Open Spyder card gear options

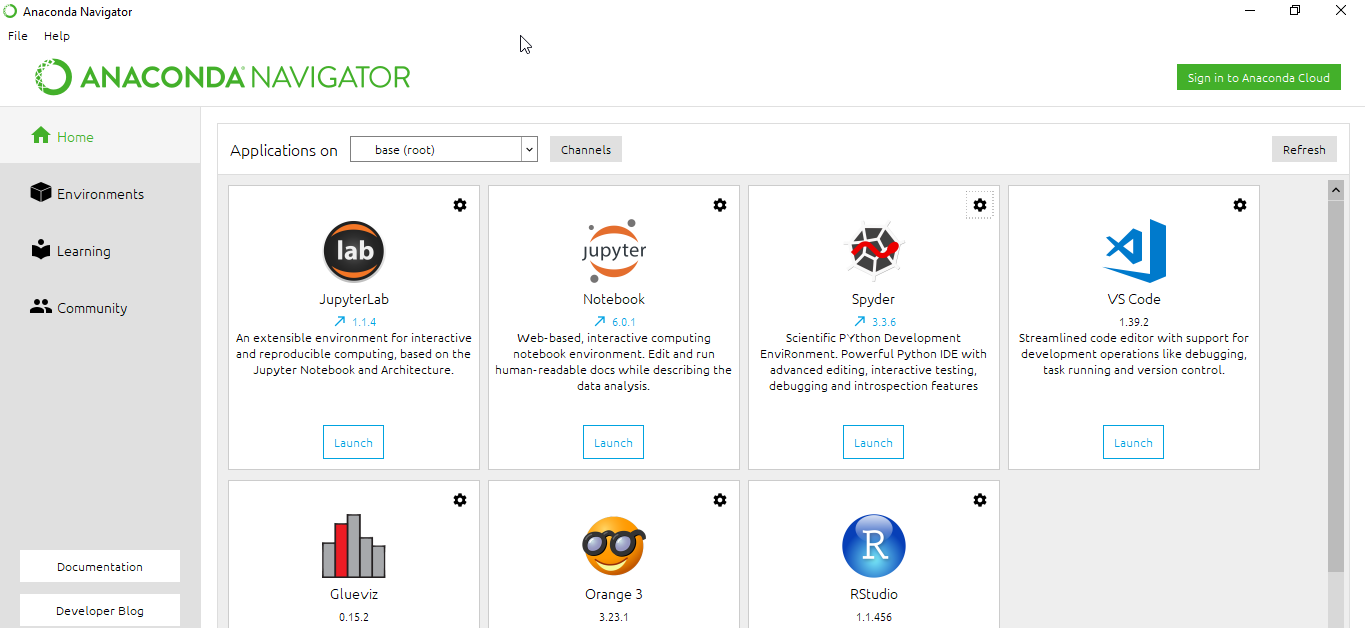point(980,205)
